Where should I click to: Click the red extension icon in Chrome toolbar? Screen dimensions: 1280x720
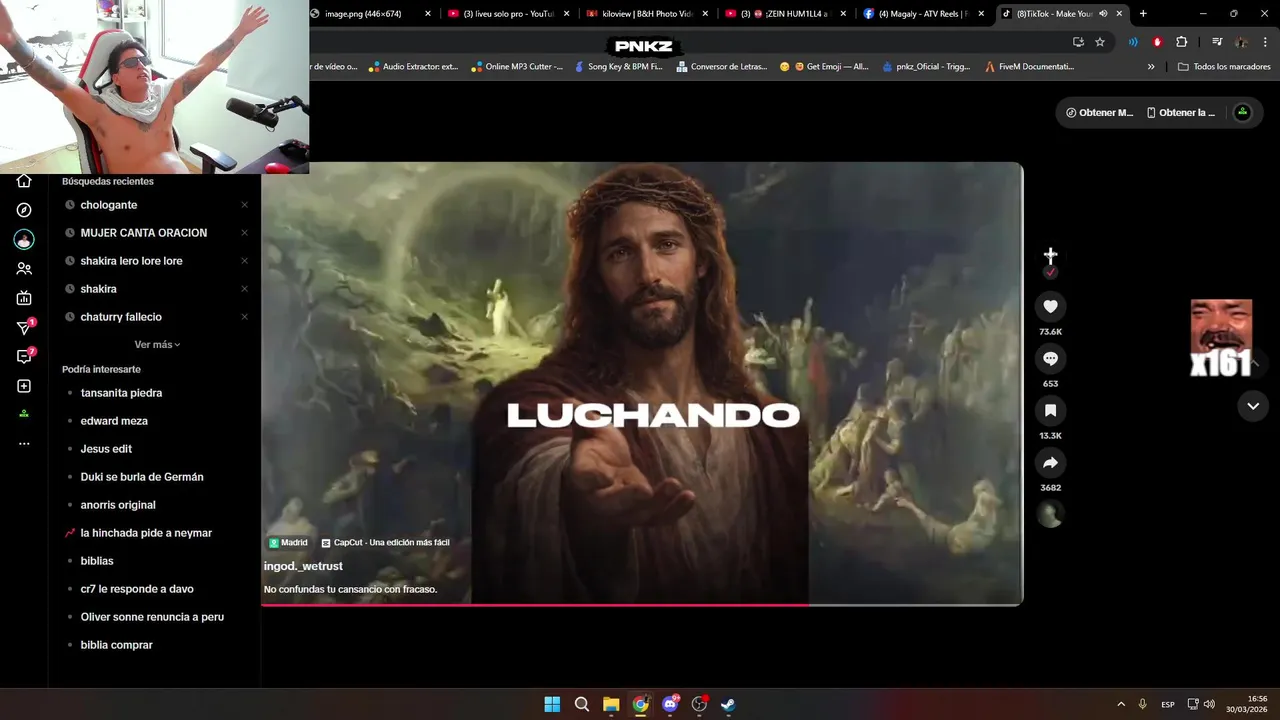[x=1157, y=42]
